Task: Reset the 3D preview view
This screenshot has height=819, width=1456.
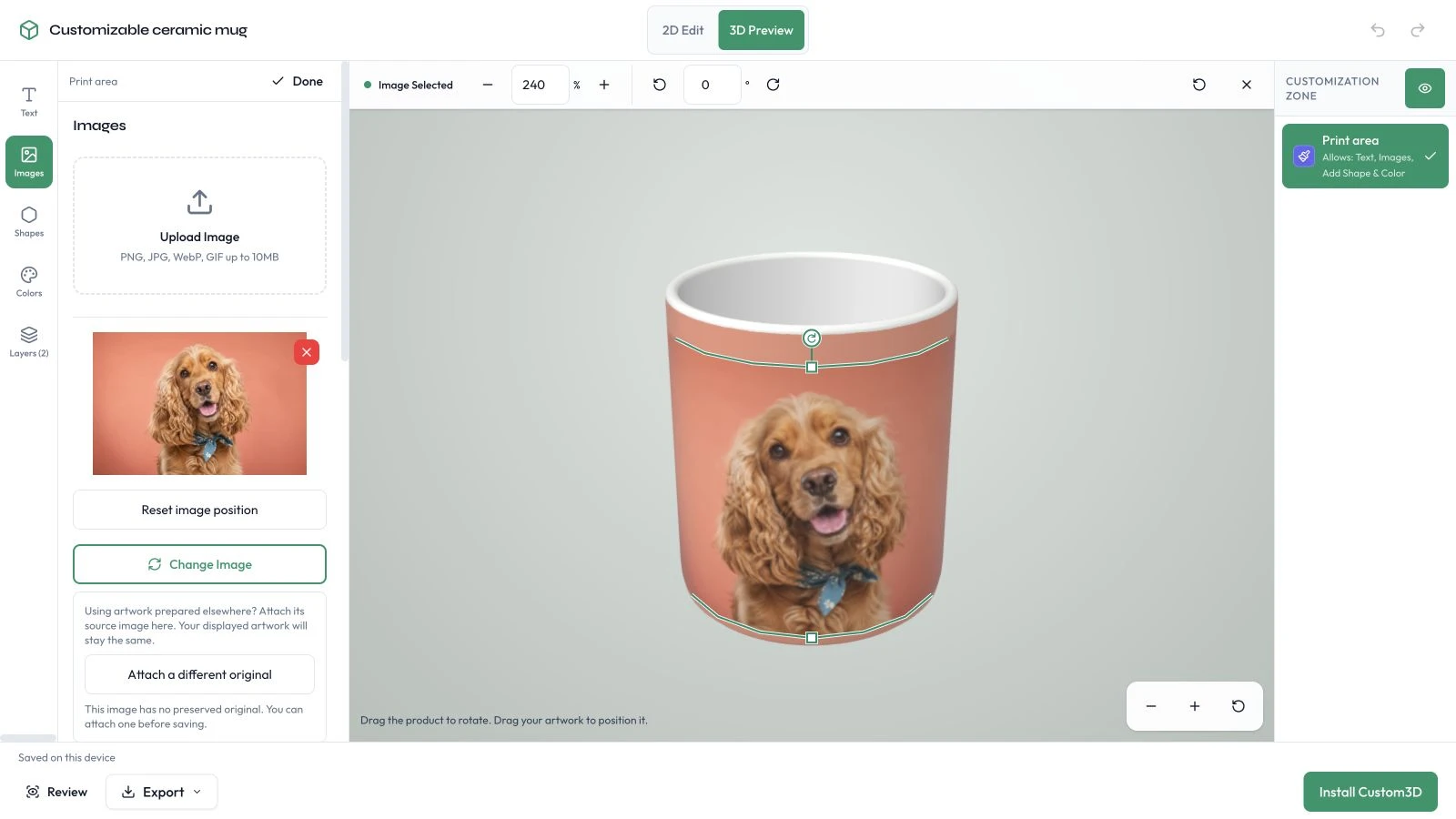Action: [1239, 706]
